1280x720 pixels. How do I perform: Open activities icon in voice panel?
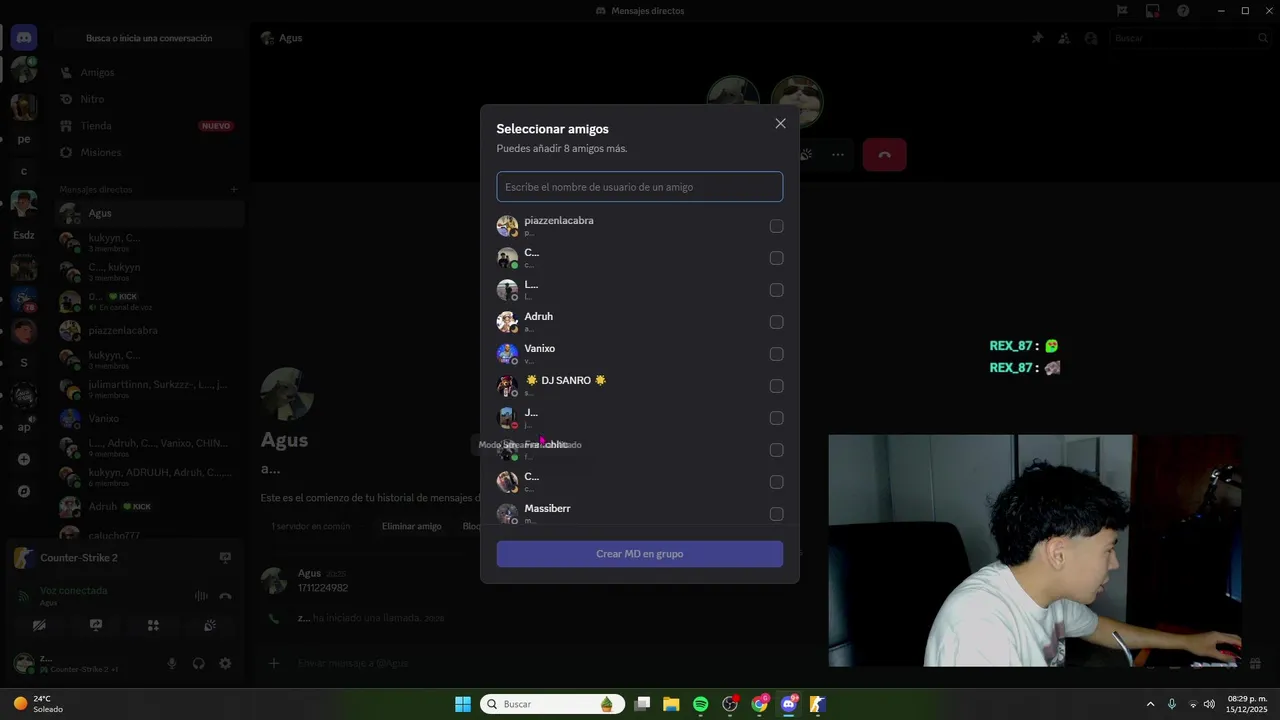click(x=153, y=625)
